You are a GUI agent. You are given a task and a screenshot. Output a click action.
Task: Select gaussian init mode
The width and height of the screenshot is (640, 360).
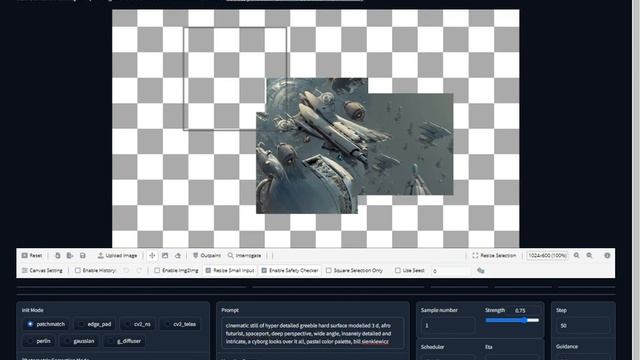click(x=79, y=341)
